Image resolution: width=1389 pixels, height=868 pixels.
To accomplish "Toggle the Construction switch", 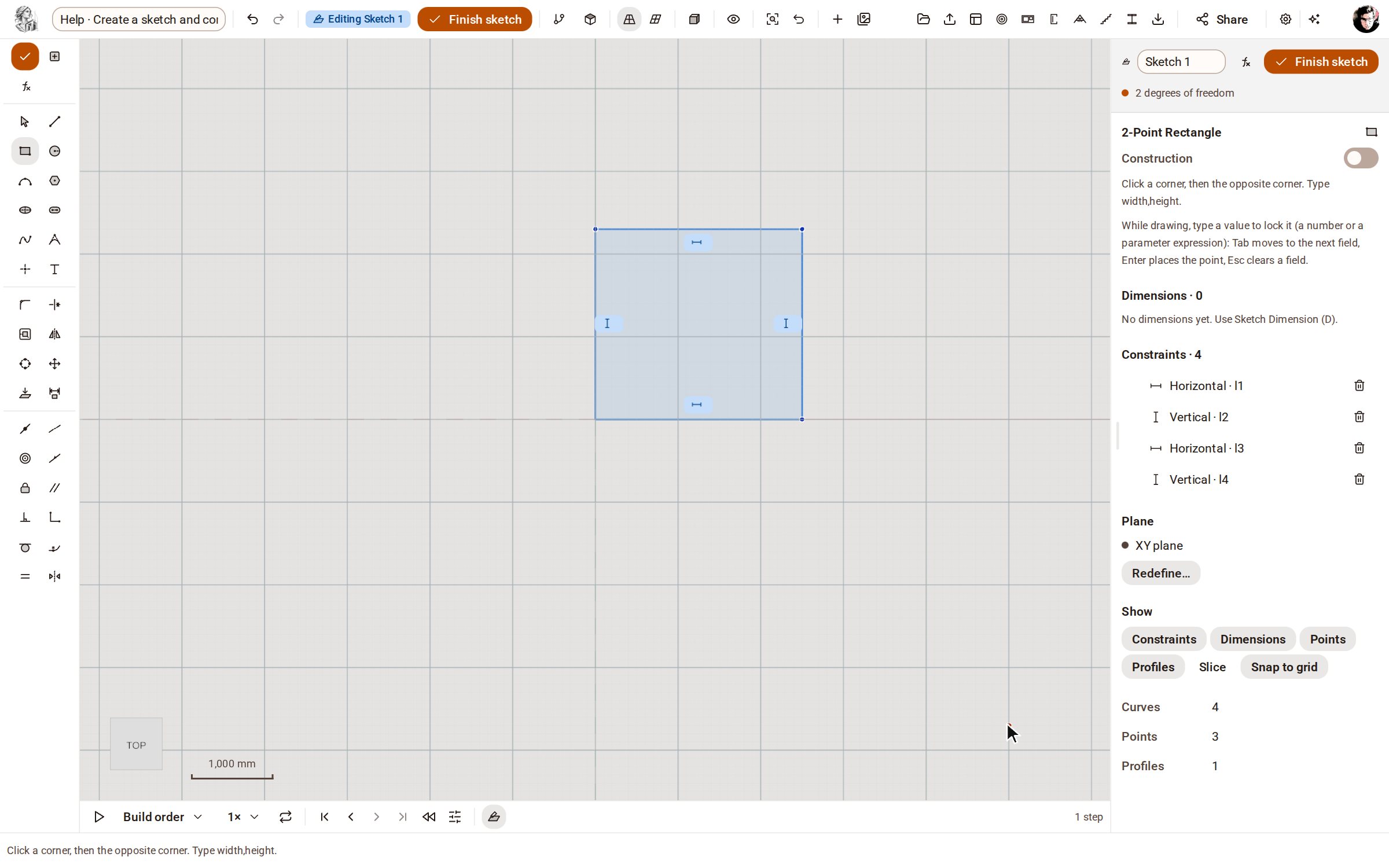I will pos(1361,158).
